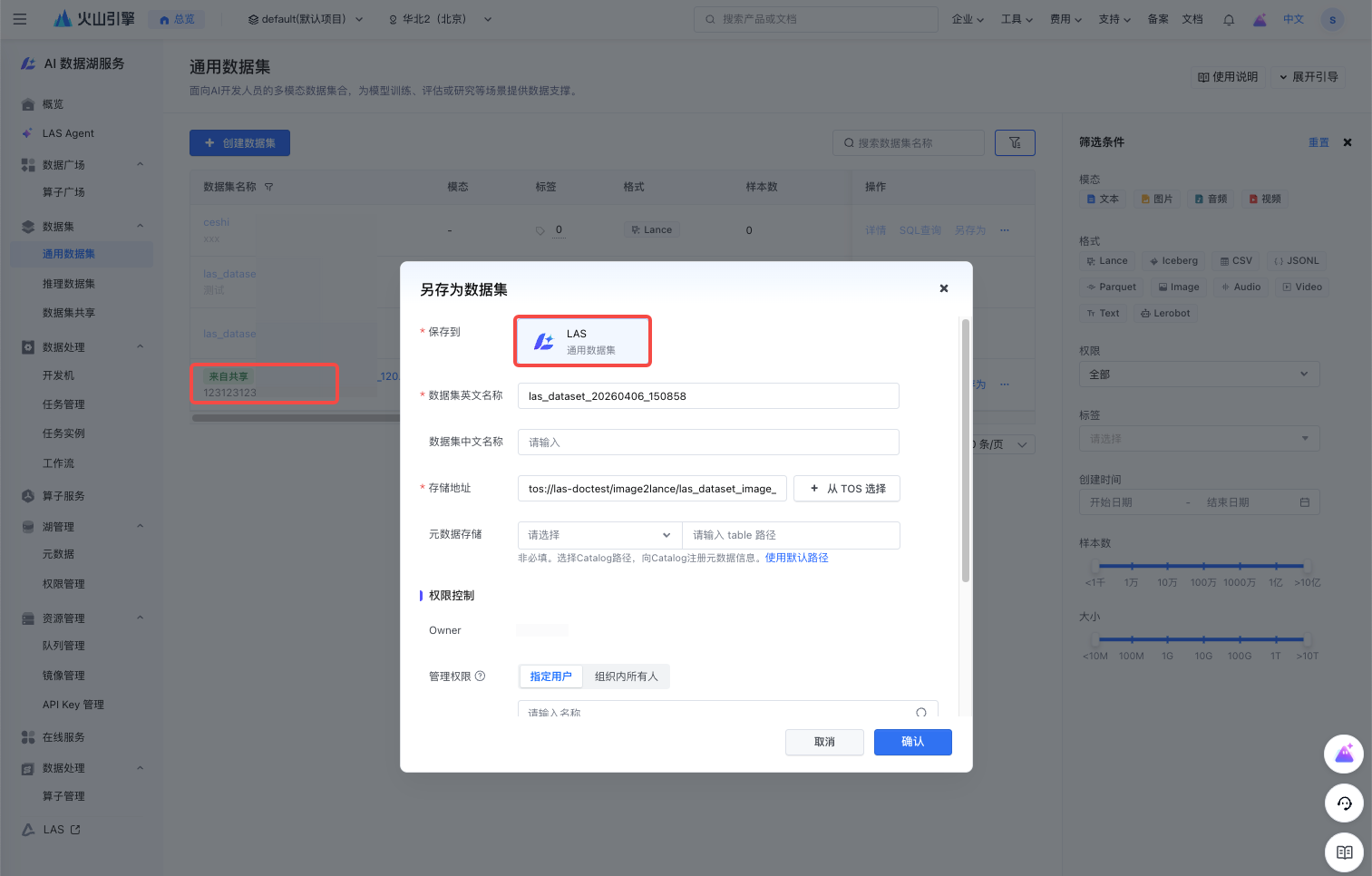The image size is (1372, 876).
Task: Click the 数据集中文名称 input field
Action: point(707,443)
